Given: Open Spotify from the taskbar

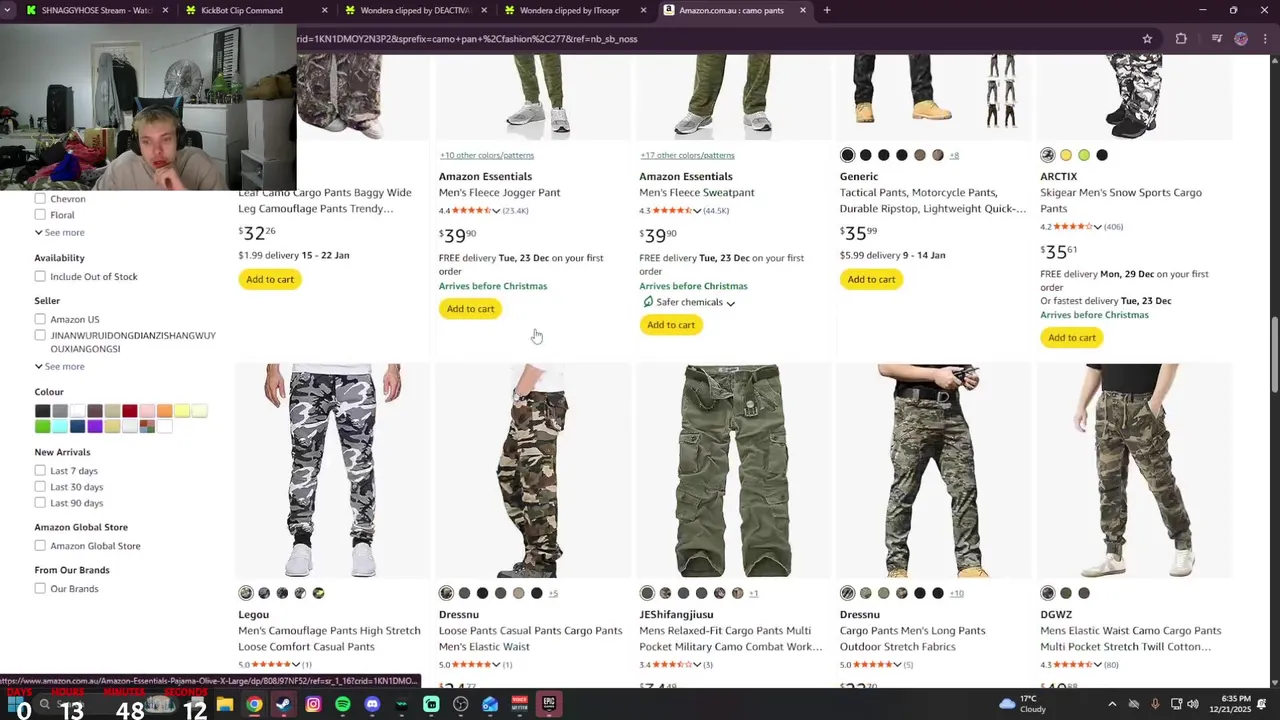Looking at the screenshot, I should tap(343, 704).
